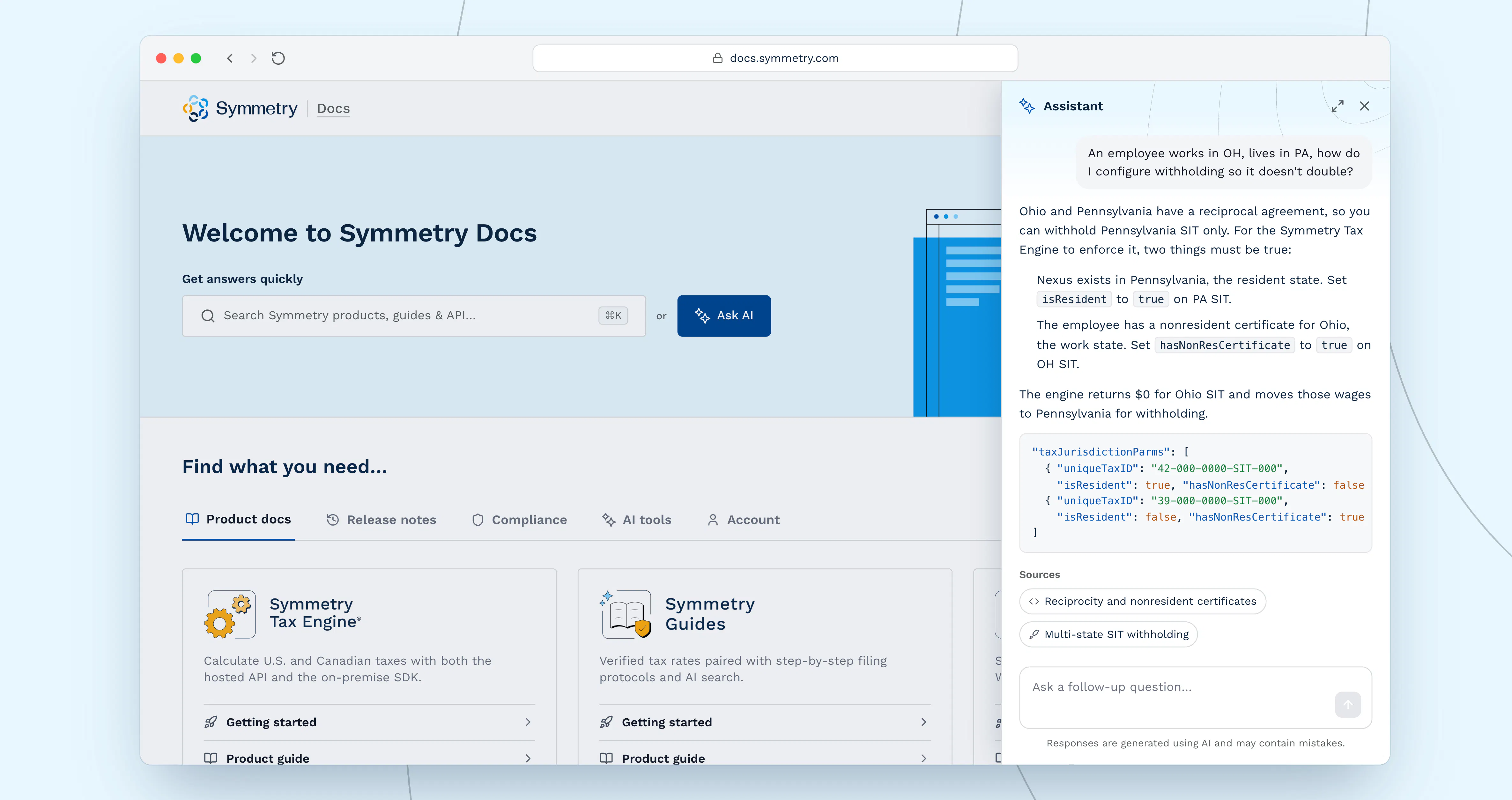Click the Symmetry logo
This screenshot has width=1512, height=800.
(240, 108)
